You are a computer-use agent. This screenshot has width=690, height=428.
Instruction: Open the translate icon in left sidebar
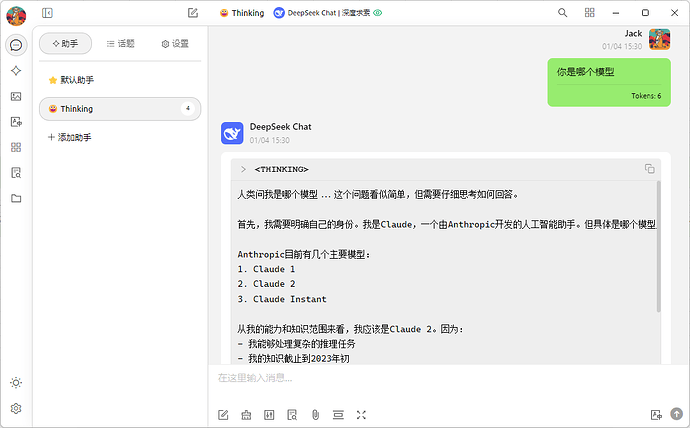coord(16,122)
